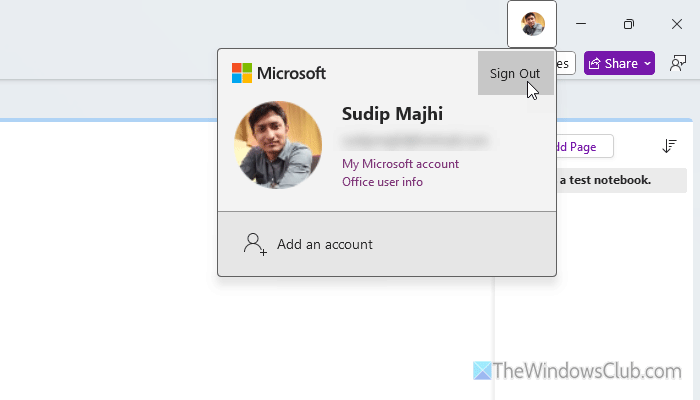The width and height of the screenshot is (700, 400).
Task: Restore down the OneNote window
Action: click(x=629, y=24)
